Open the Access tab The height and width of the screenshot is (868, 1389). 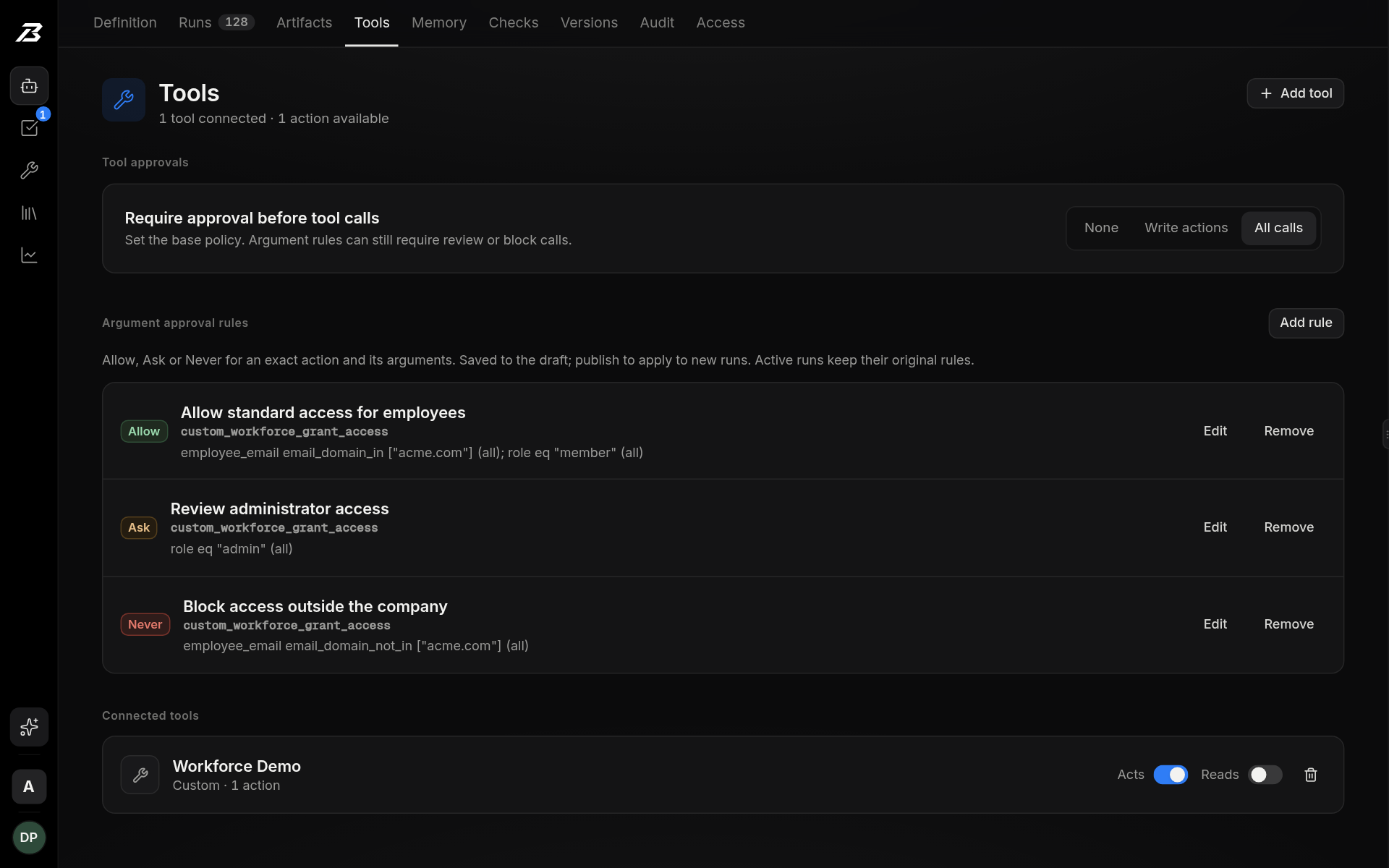tap(721, 23)
